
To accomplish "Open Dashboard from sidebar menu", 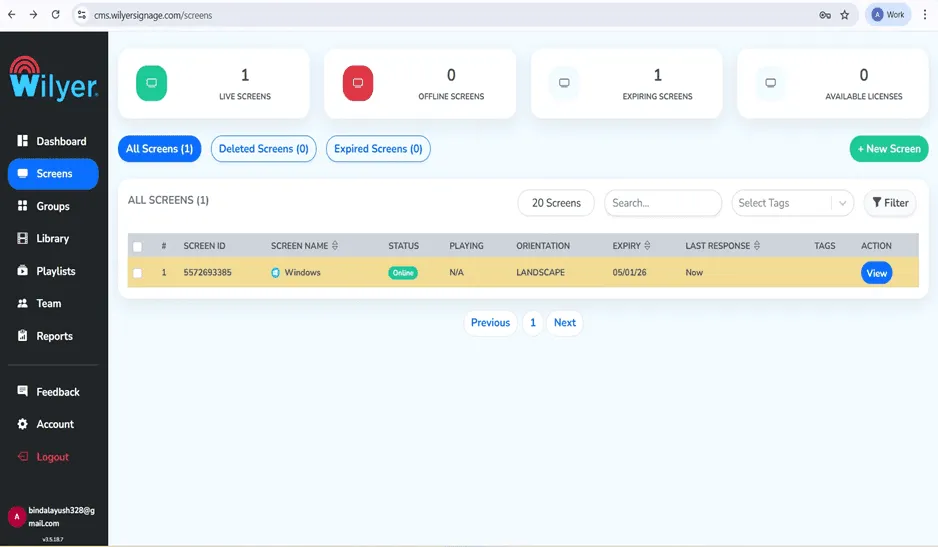I will [x=53, y=141].
